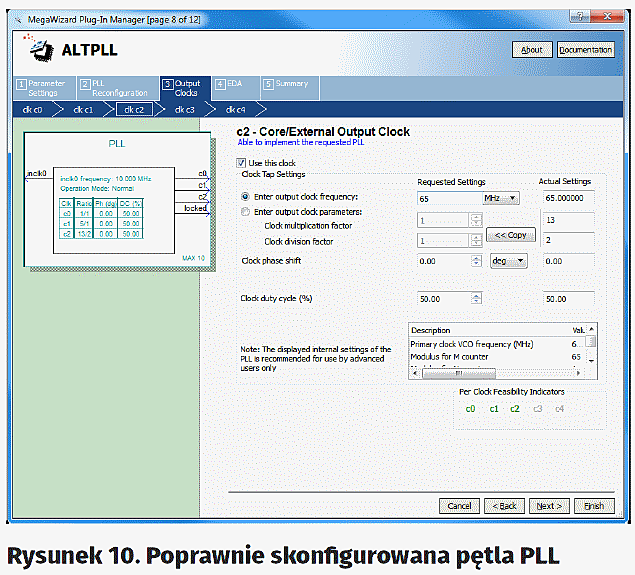Open the Documentation page
The height and width of the screenshot is (575, 635).
(585, 50)
